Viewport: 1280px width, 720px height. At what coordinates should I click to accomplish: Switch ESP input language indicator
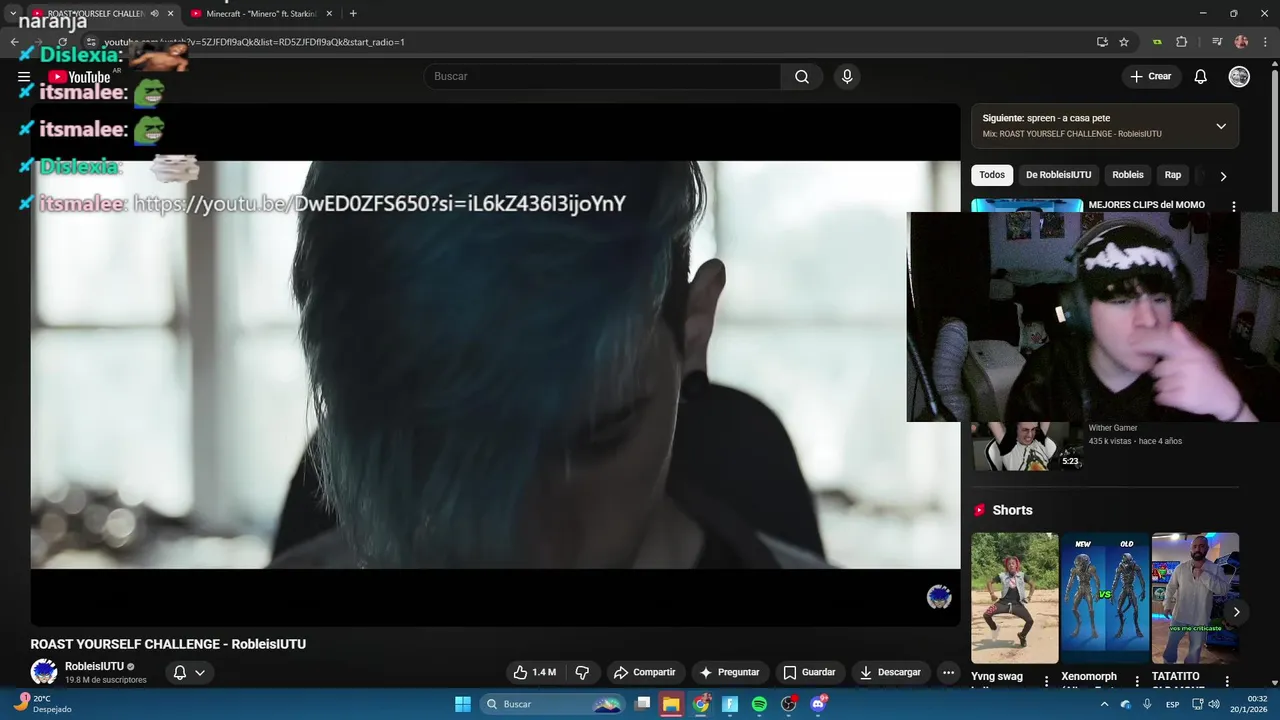tap(1172, 704)
